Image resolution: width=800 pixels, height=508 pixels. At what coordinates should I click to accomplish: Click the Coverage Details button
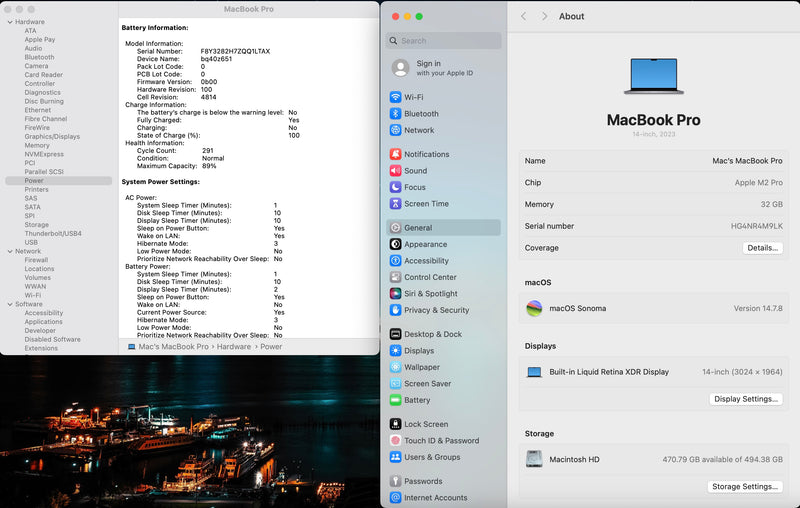pyautogui.click(x=762, y=248)
